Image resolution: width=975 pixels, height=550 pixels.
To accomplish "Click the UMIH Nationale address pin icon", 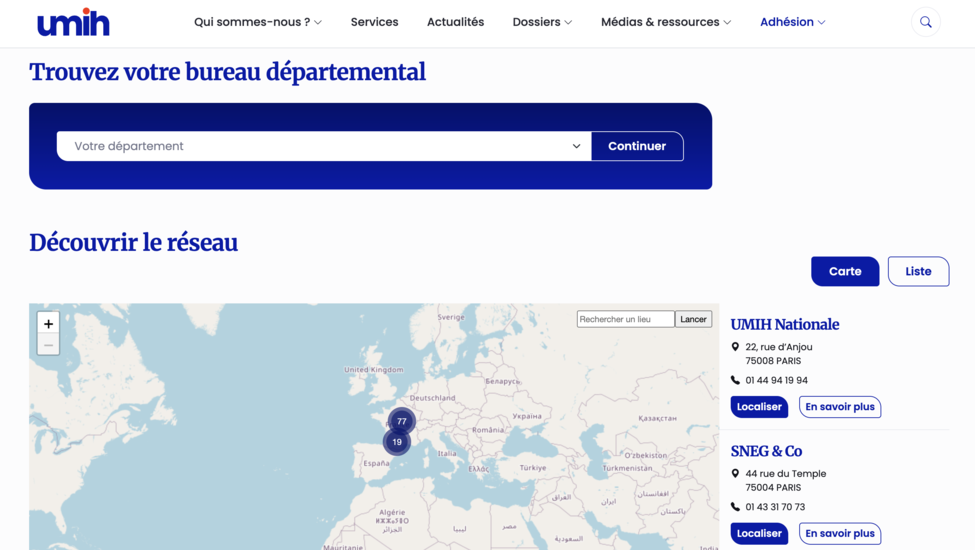I will 736,347.
